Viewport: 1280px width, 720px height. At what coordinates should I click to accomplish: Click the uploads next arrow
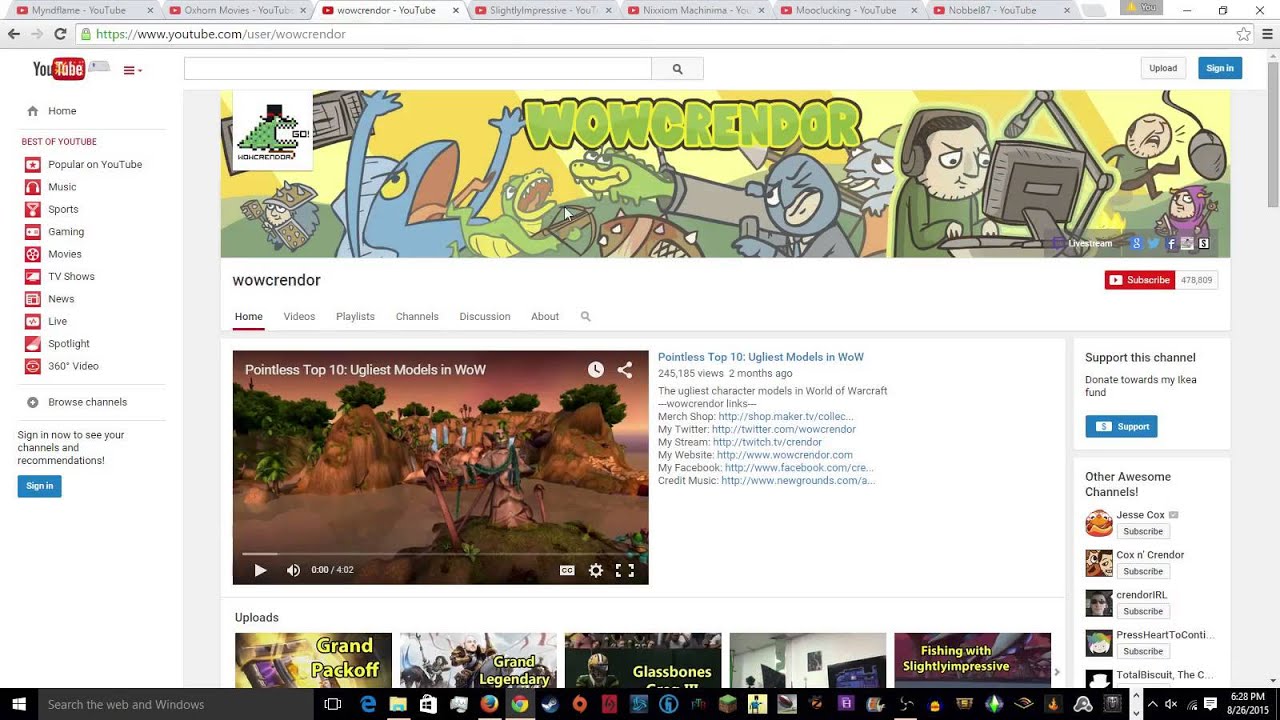click(x=1057, y=672)
